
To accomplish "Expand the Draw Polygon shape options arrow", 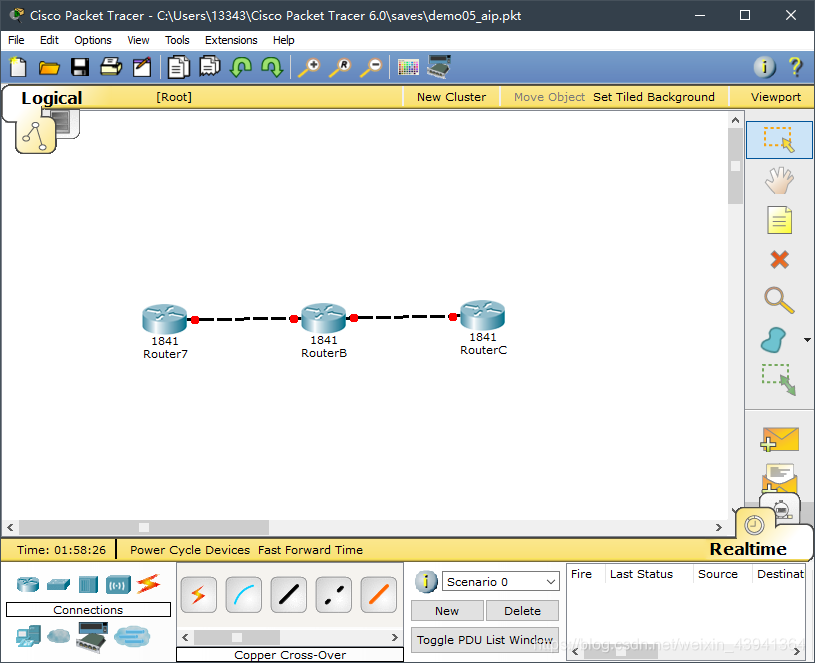I will 807,340.
